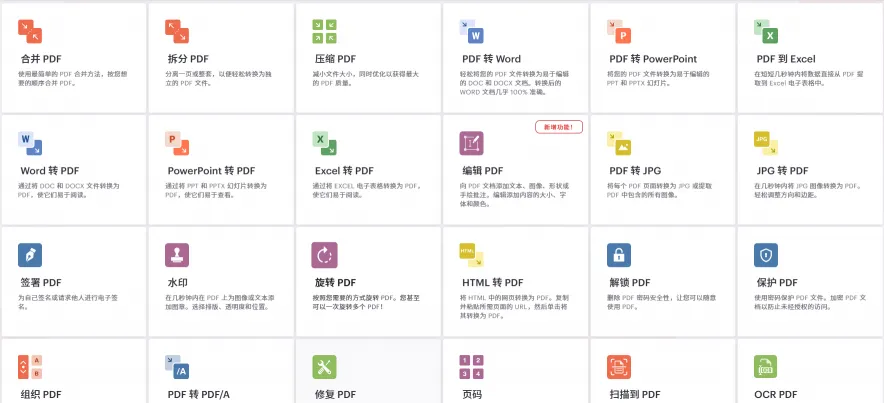Select the 编辑 PDF title
The height and width of the screenshot is (403, 884).
pyautogui.click(x=483, y=171)
